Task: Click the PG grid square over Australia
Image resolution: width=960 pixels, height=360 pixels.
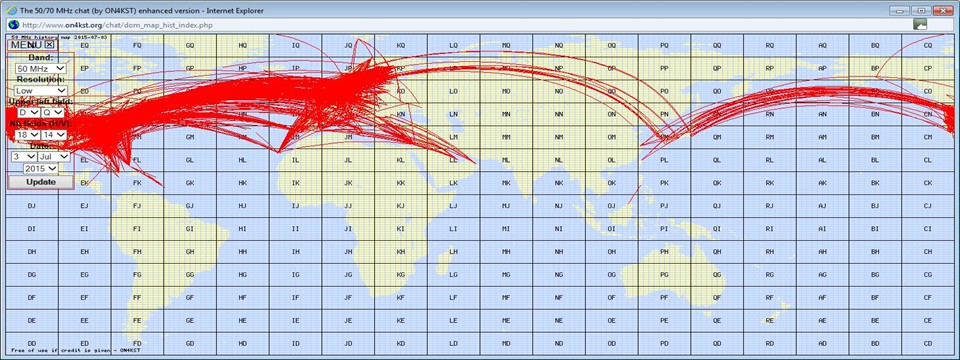Action: [664, 274]
